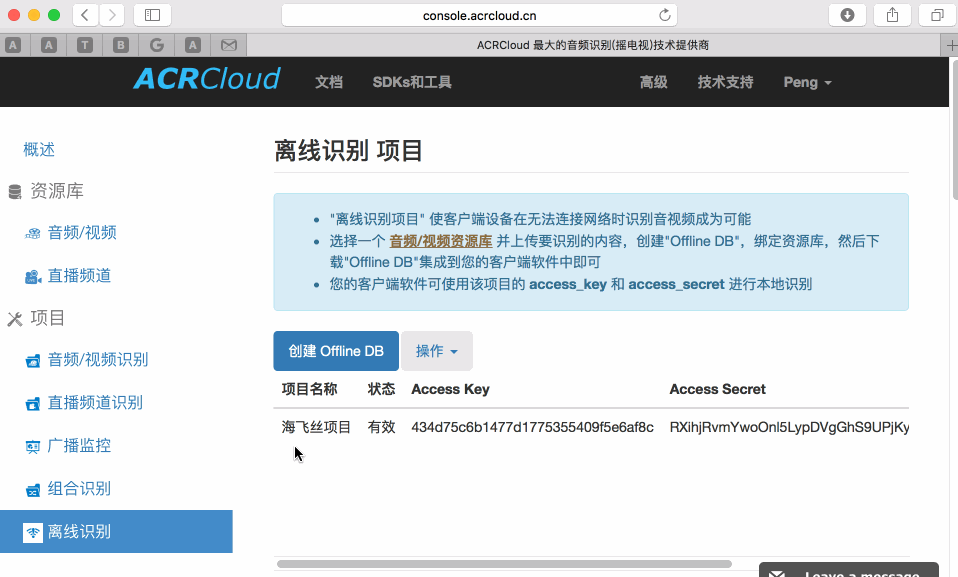Open the pinned mail envelope tab
Viewport: 958px width, 577px height.
coord(229,45)
